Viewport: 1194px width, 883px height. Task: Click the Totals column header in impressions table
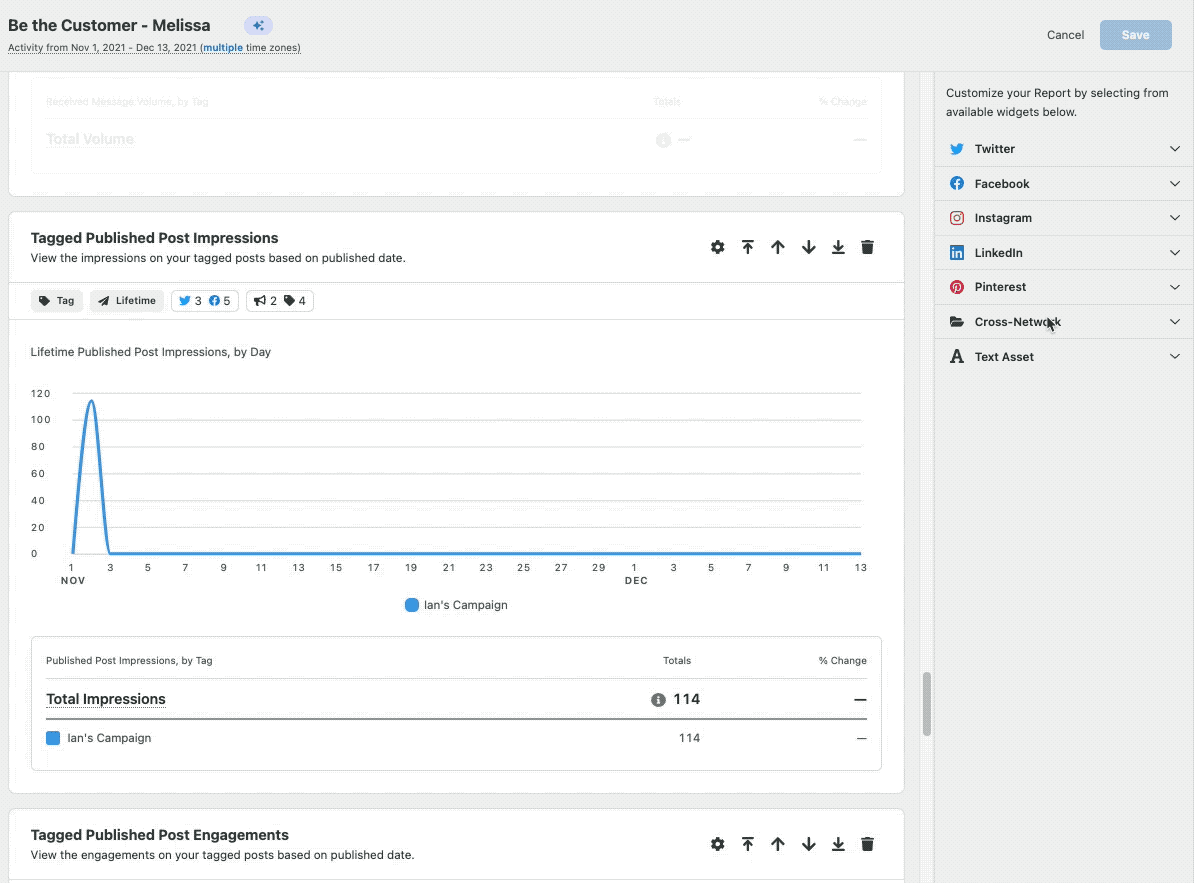[677, 661]
